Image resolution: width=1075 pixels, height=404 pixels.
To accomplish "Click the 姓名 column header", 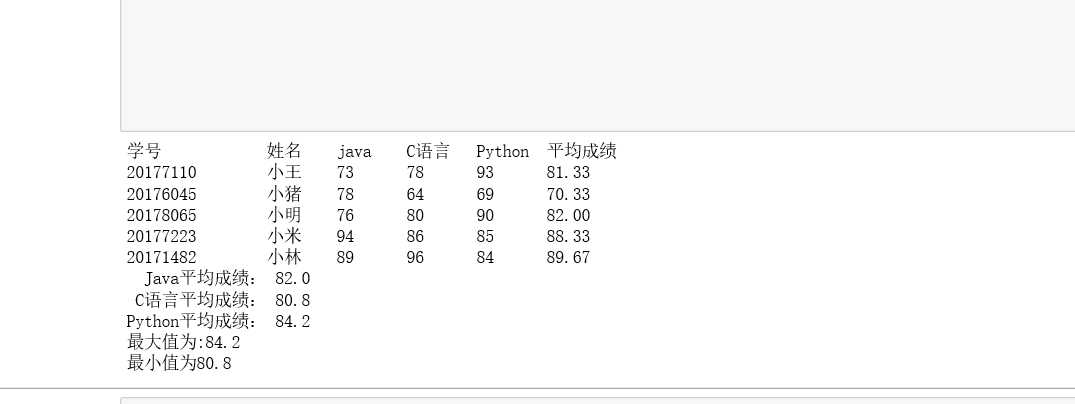I will [284, 151].
